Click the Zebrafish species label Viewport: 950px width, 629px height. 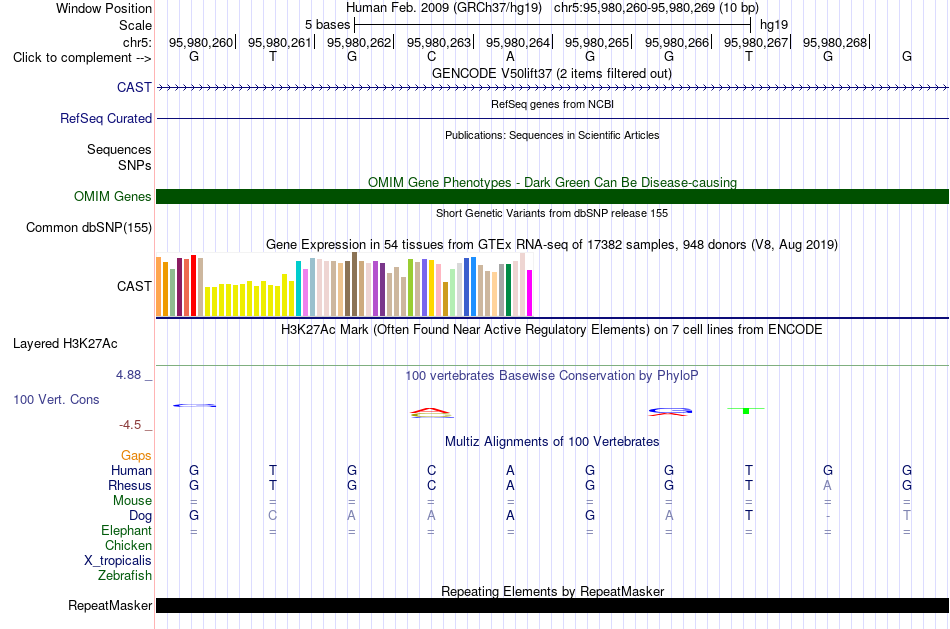click(x=125, y=575)
